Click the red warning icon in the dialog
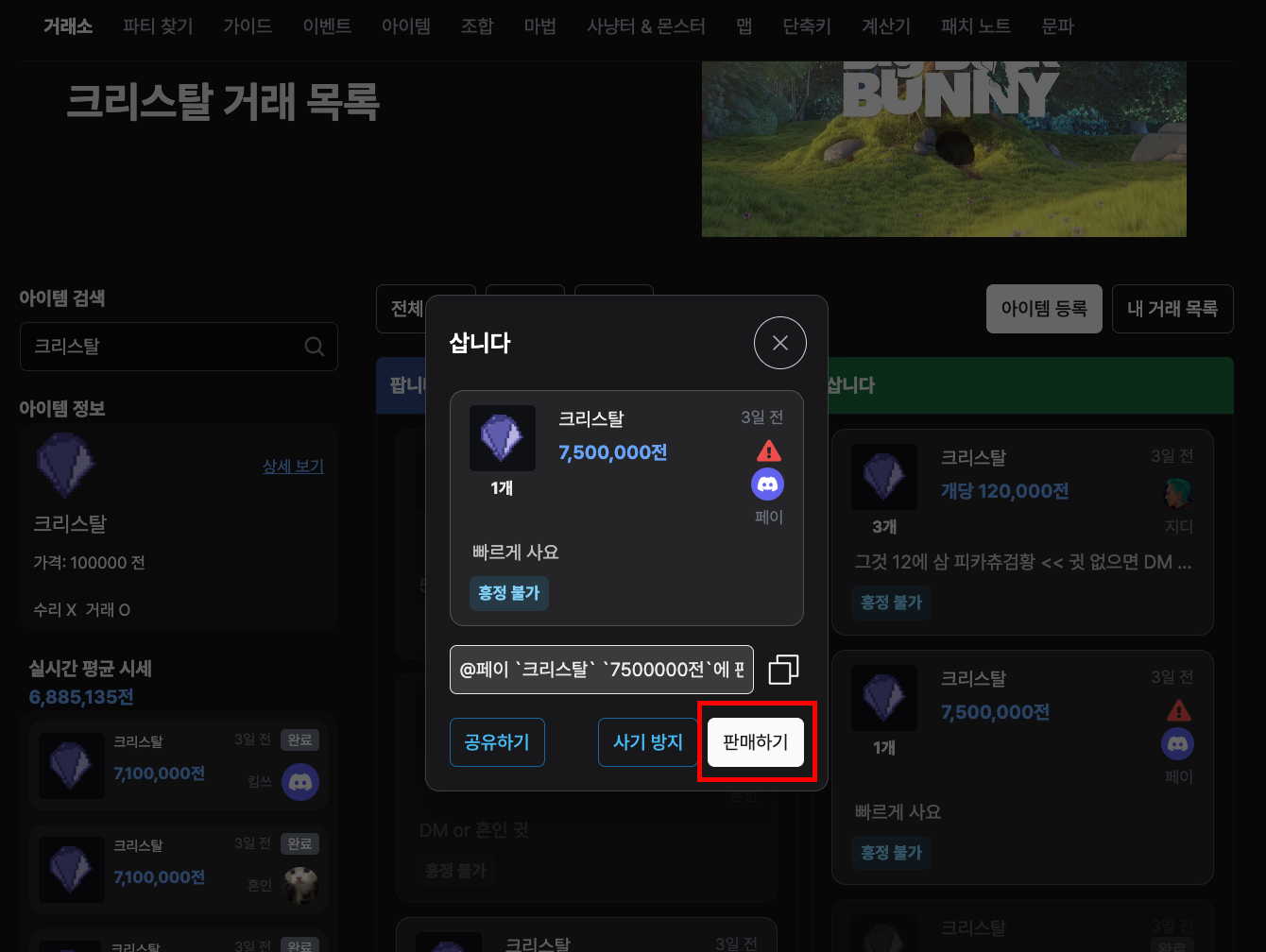The height and width of the screenshot is (952, 1266). pyautogui.click(x=769, y=450)
